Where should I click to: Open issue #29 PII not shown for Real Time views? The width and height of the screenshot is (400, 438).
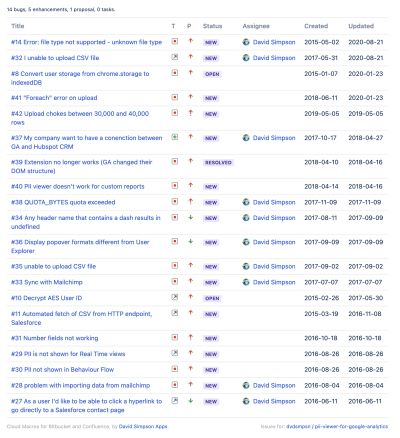pos(68,354)
